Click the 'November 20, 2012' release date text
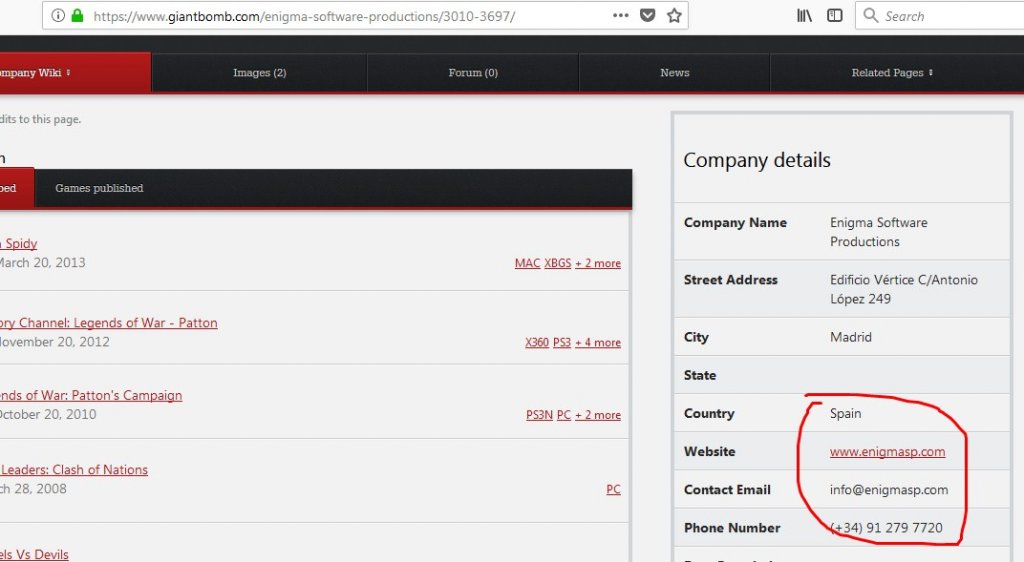This screenshot has height=562, width=1024. coord(55,341)
